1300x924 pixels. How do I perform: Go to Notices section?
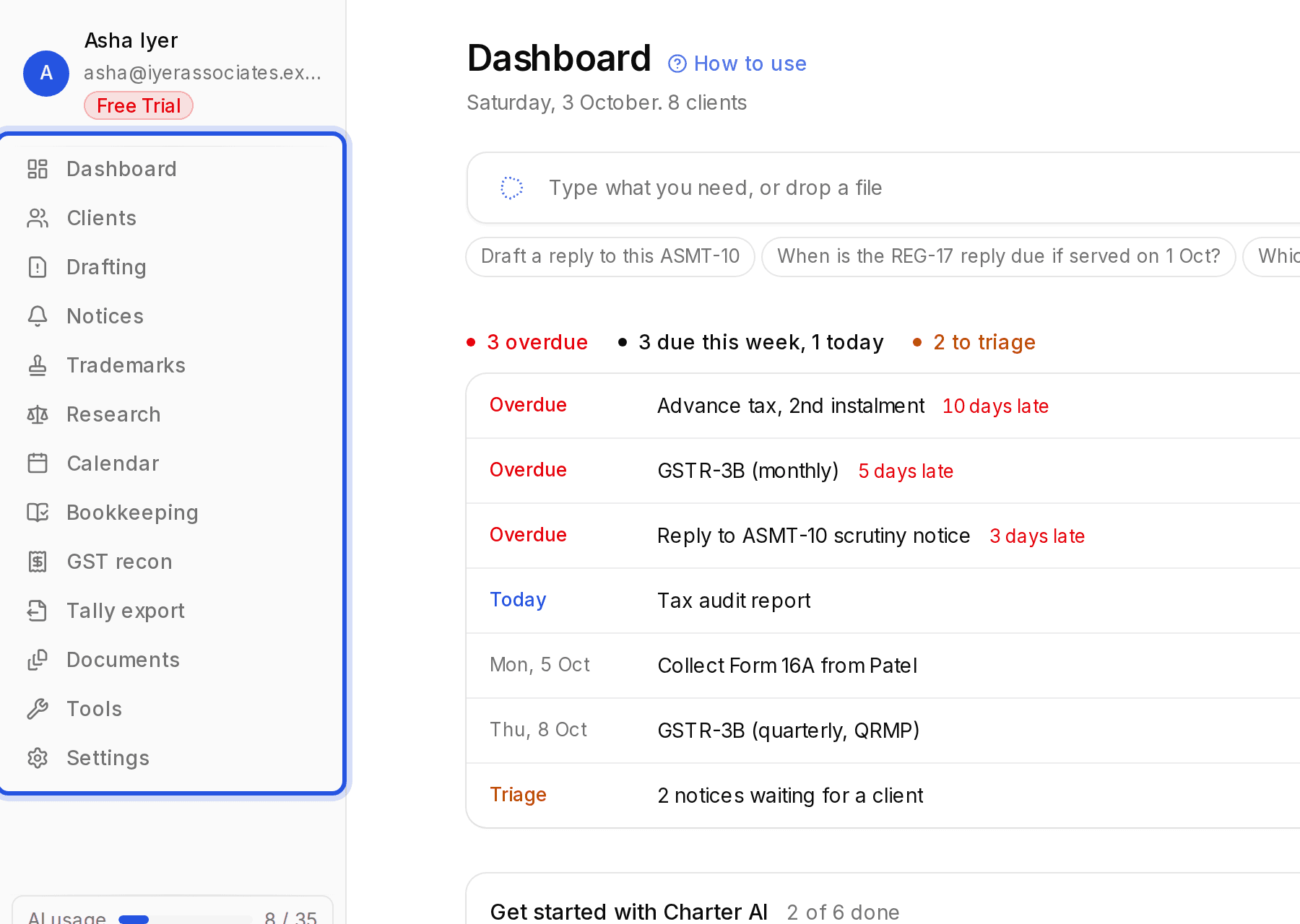(173, 316)
